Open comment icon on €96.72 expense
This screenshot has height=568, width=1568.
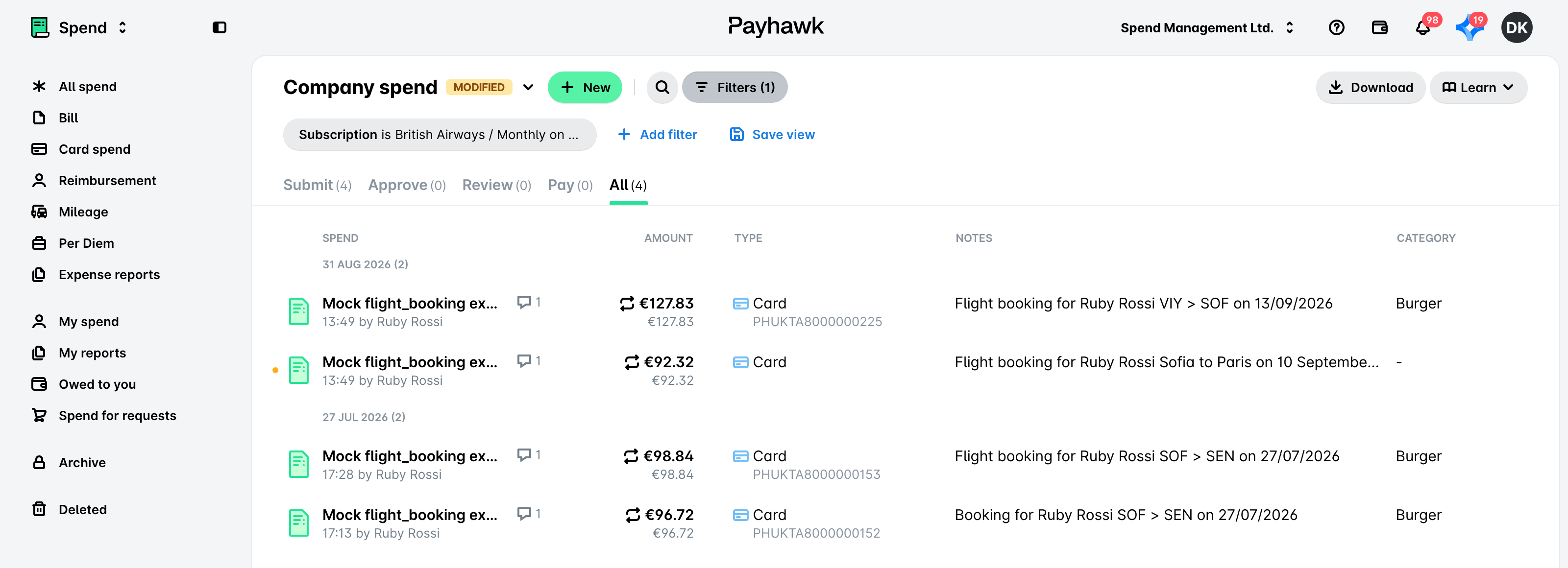tap(523, 514)
